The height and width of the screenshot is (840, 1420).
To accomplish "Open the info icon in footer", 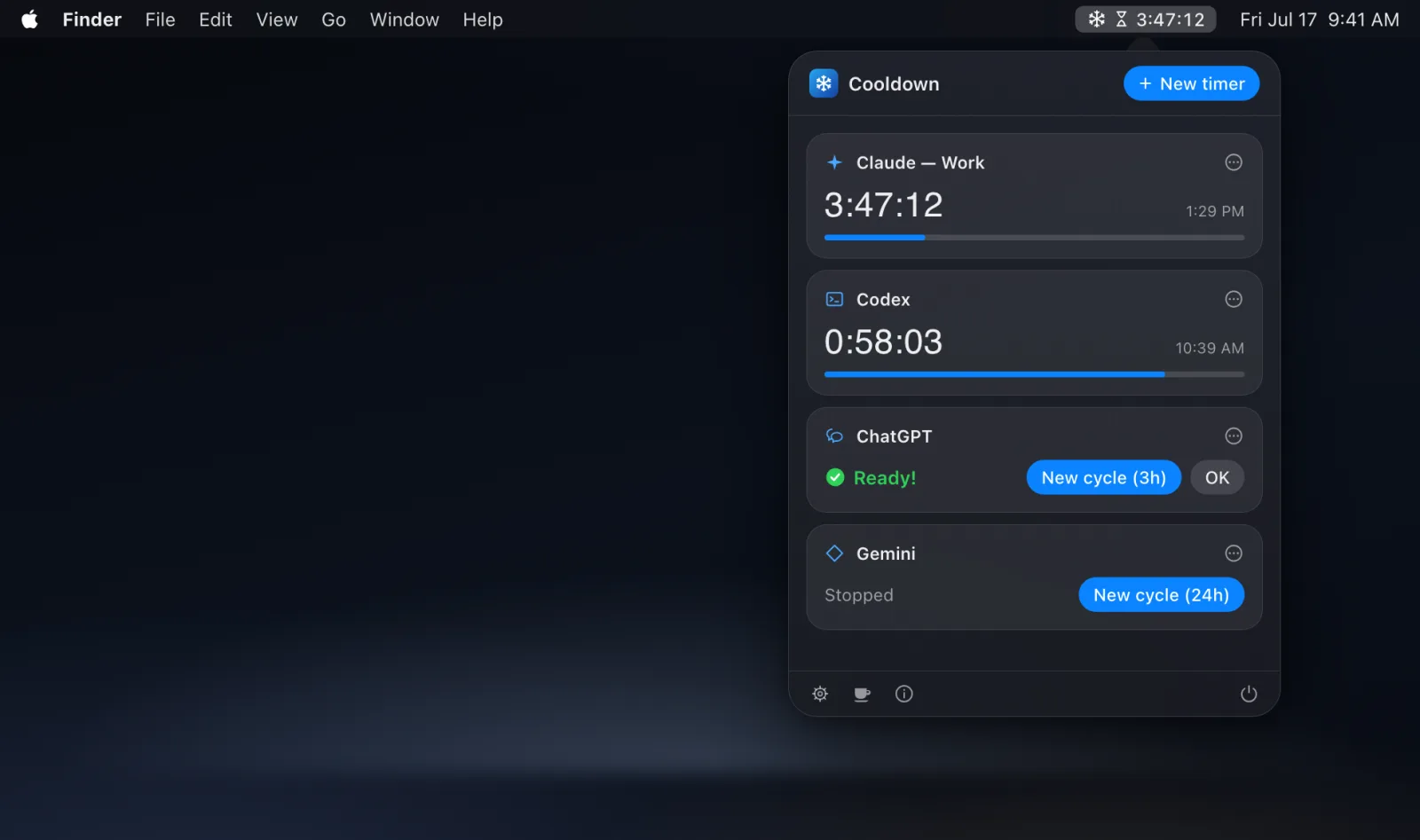I will 903,694.
